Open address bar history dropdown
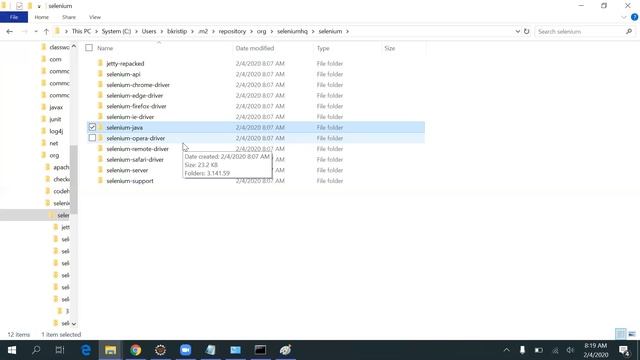640x360 pixels. click(518, 31)
